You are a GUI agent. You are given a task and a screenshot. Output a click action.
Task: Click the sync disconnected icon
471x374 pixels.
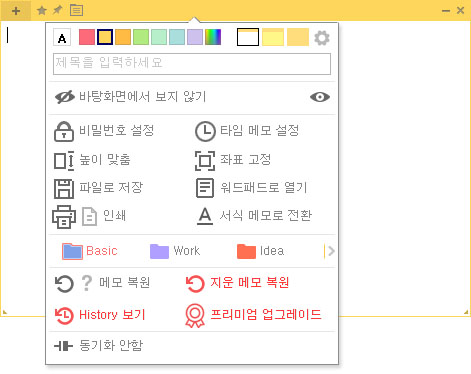(63, 346)
